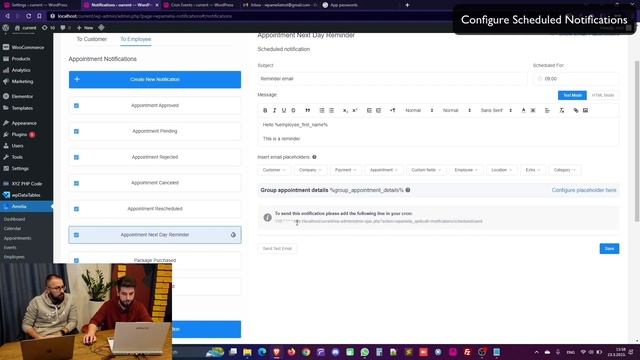Switch to HTML Mode editor
Screen dimensions: 640x360
tap(603, 95)
